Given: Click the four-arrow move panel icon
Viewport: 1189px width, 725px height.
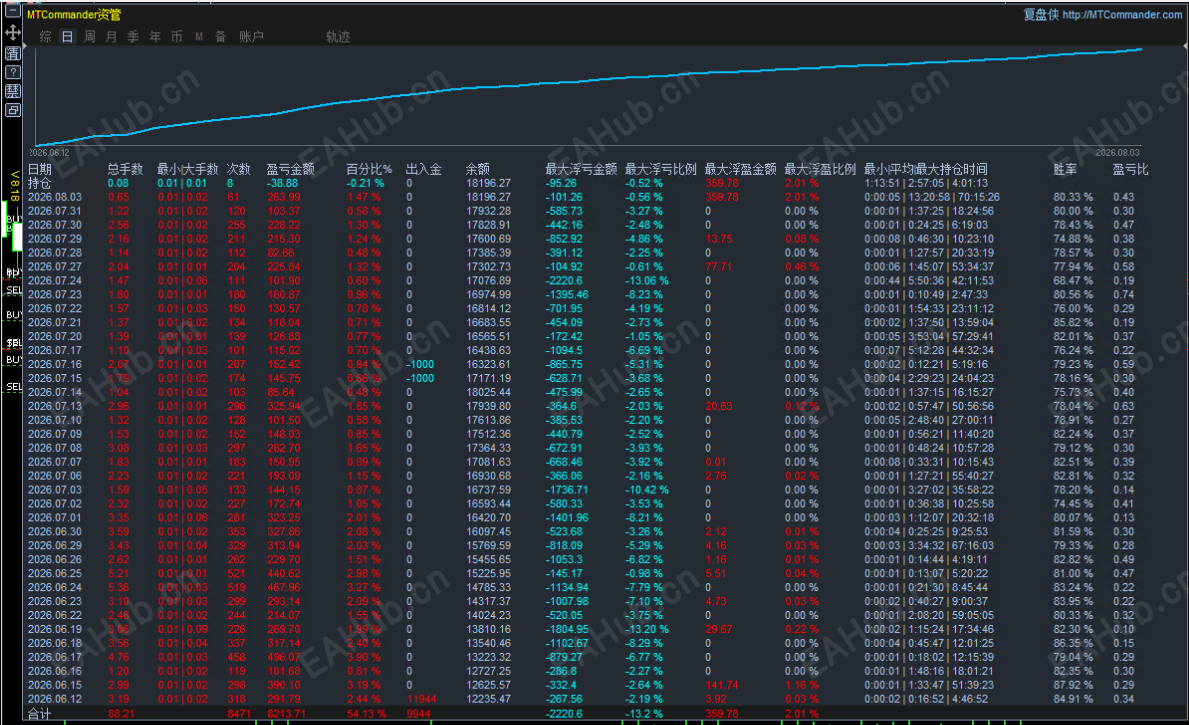Looking at the screenshot, I should click(13, 32).
